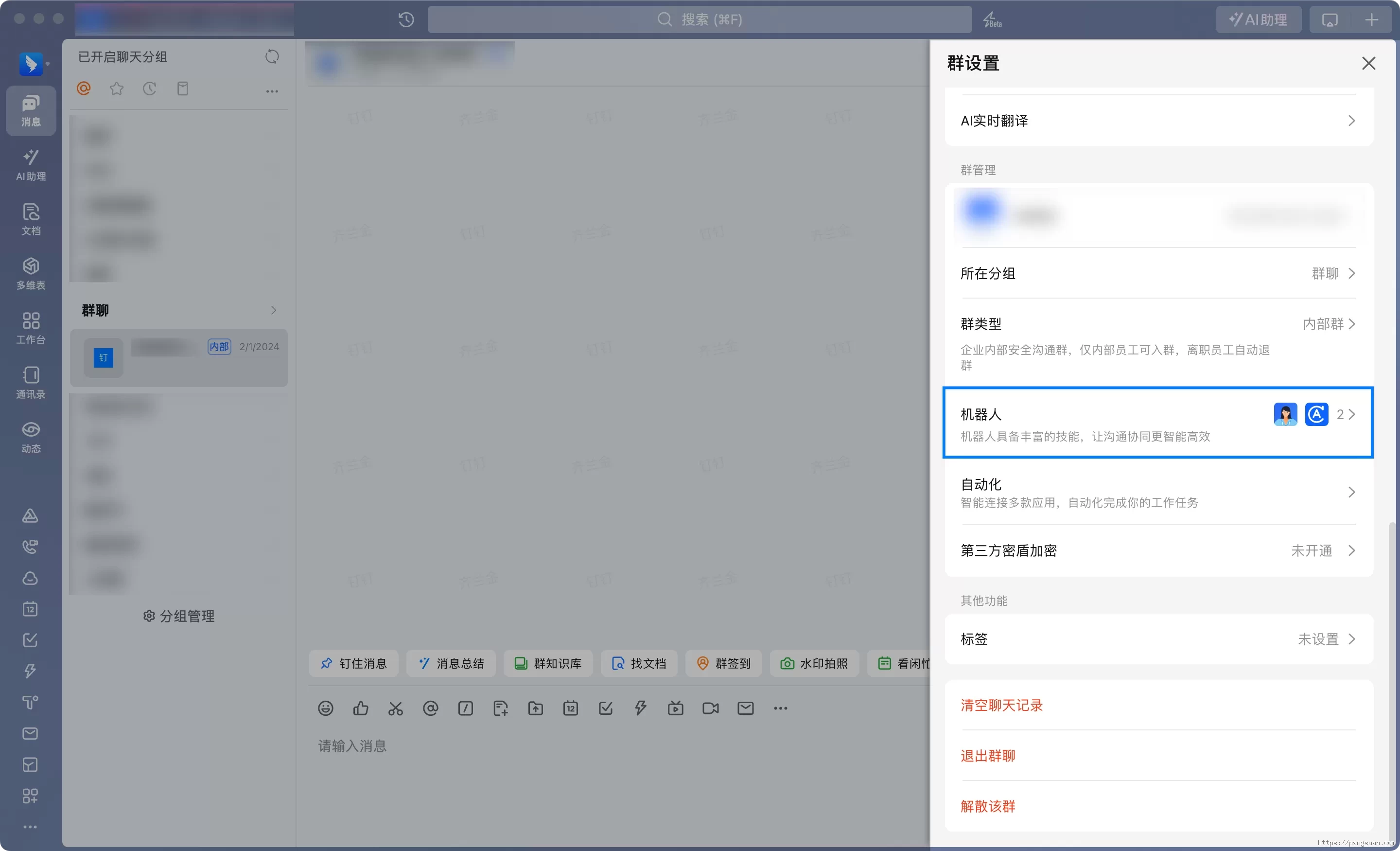Click the @ mention icon

pos(430,709)
